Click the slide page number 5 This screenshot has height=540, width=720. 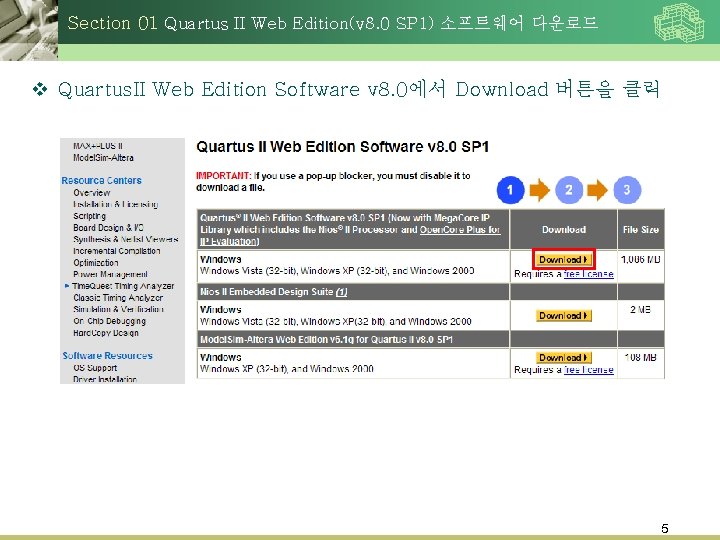[x=665, y=529]
